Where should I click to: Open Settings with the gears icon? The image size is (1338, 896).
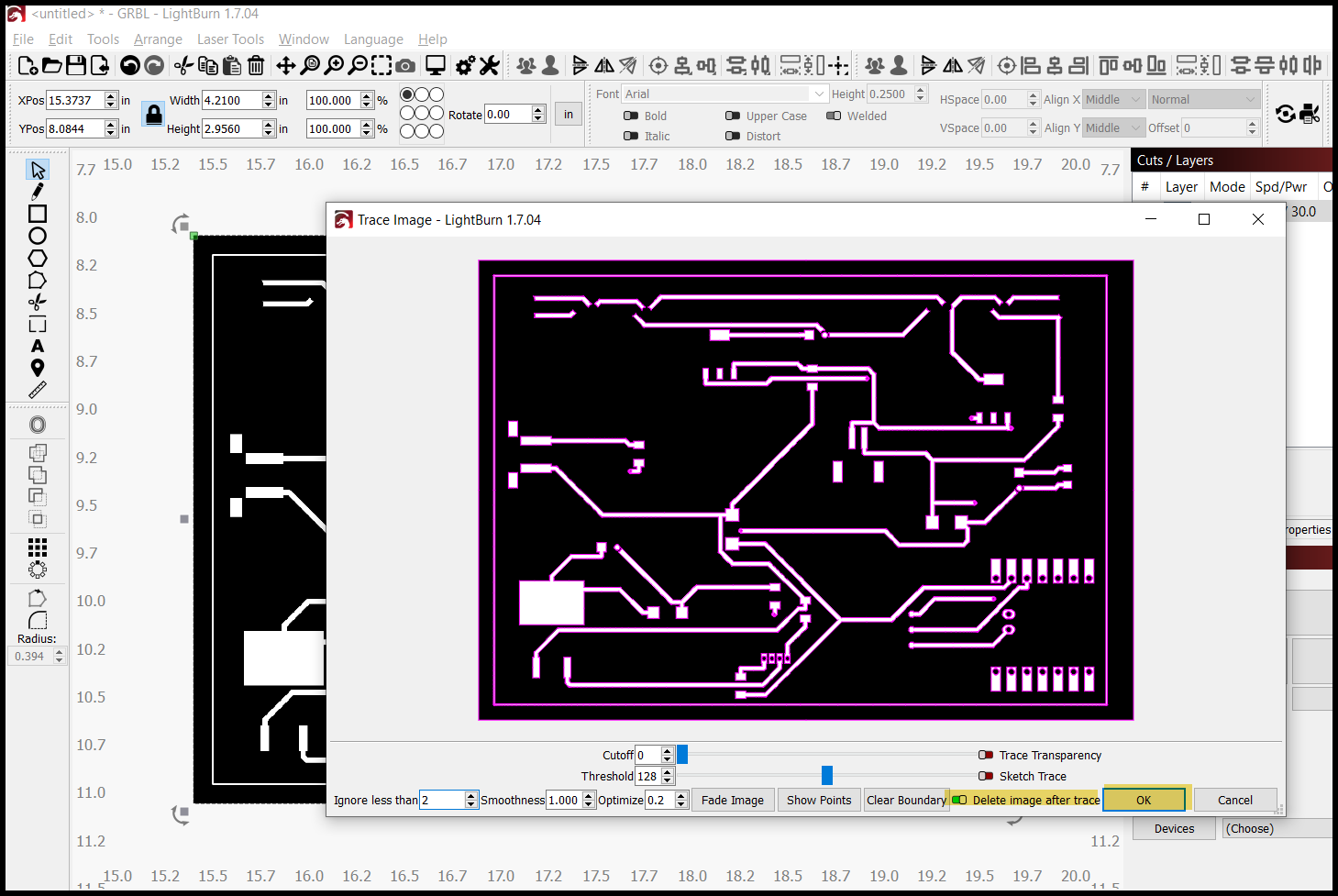[x=465, y=65]
